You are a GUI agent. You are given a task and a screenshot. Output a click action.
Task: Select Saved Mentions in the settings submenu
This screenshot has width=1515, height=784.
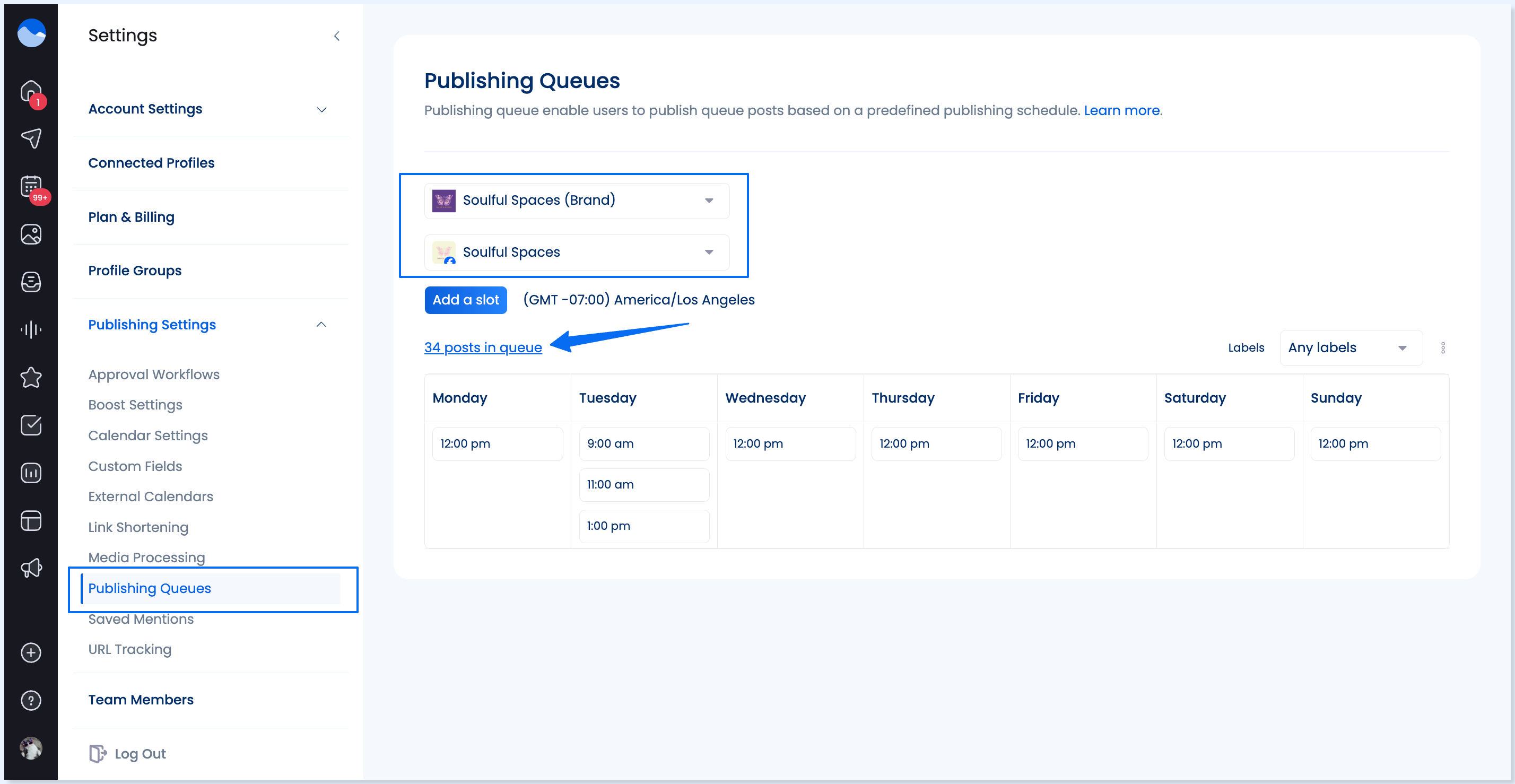pos(141,619)
